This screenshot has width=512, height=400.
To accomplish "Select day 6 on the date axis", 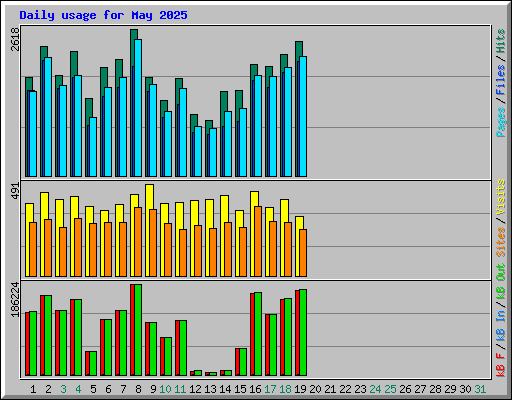I will (x=108, y=389).
